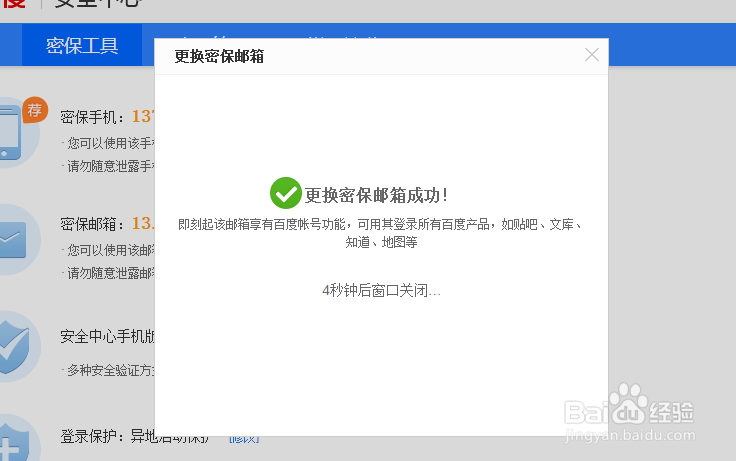The height and width of the screenshot is (461, 736).
Task: Click the 密保手机 label text
Action: click(x=92, y=116)
